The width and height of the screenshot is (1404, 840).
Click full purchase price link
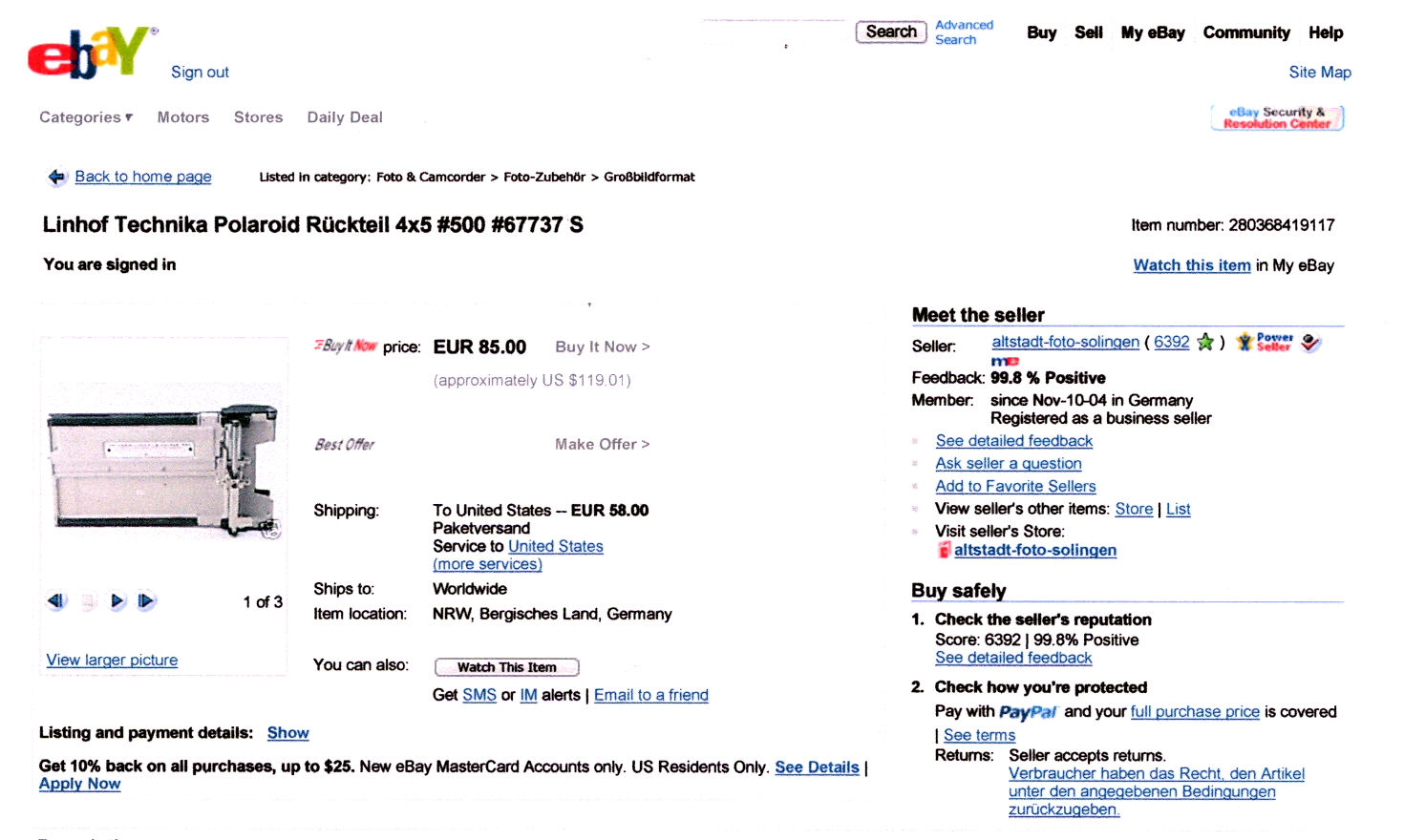click(x=1195, y=712)
